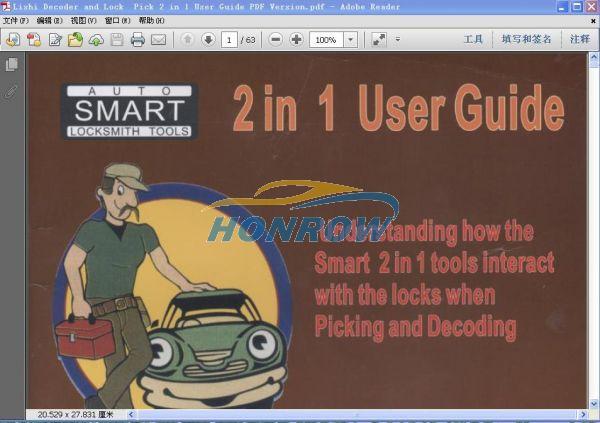The image size is (600, 423).
Task: Go to next page arrow
Action: 208,39
